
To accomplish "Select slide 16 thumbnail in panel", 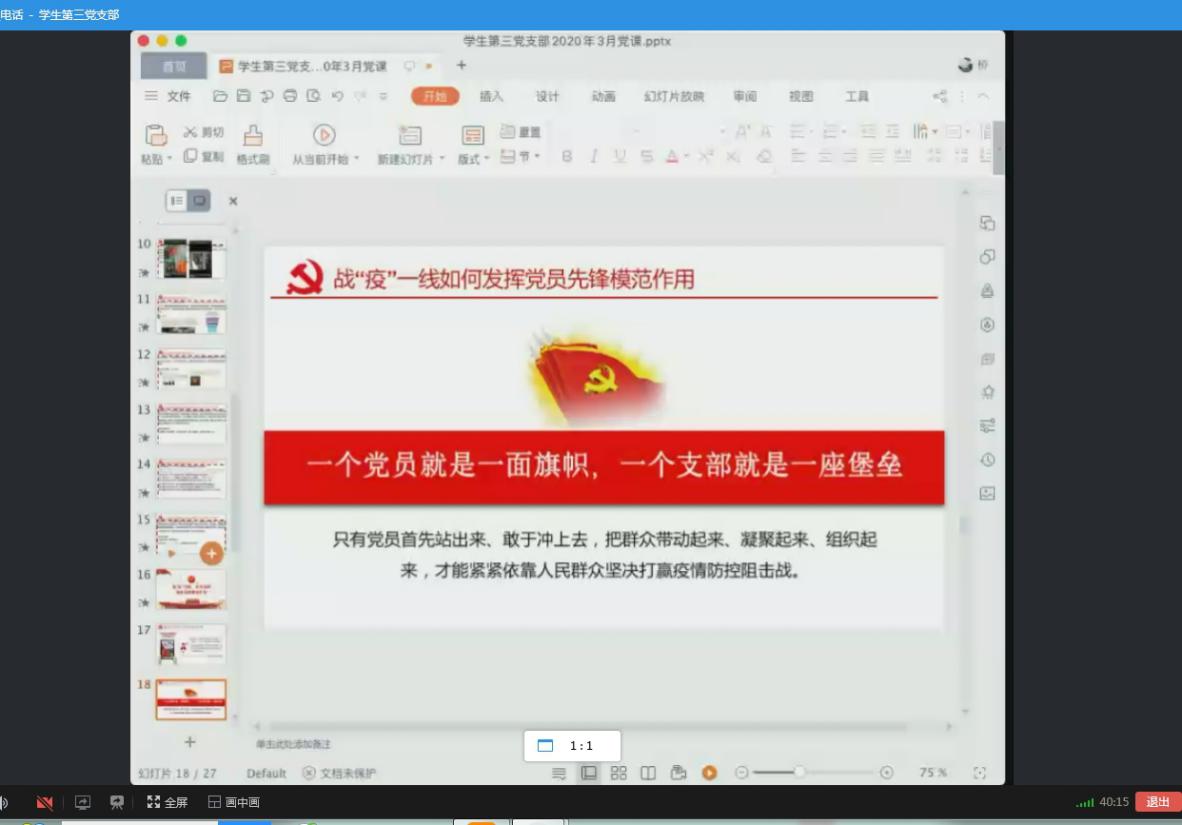I will click(x=190, y=590).
